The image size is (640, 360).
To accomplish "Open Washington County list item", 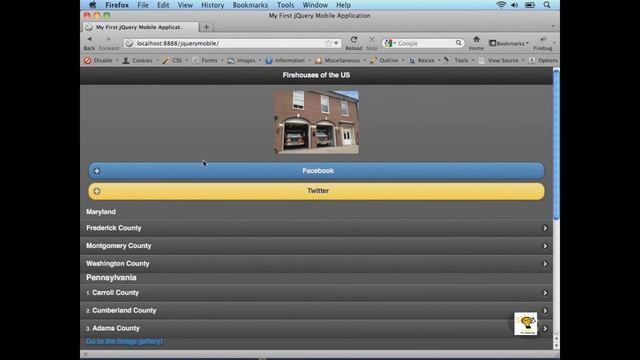I will 316,264.
